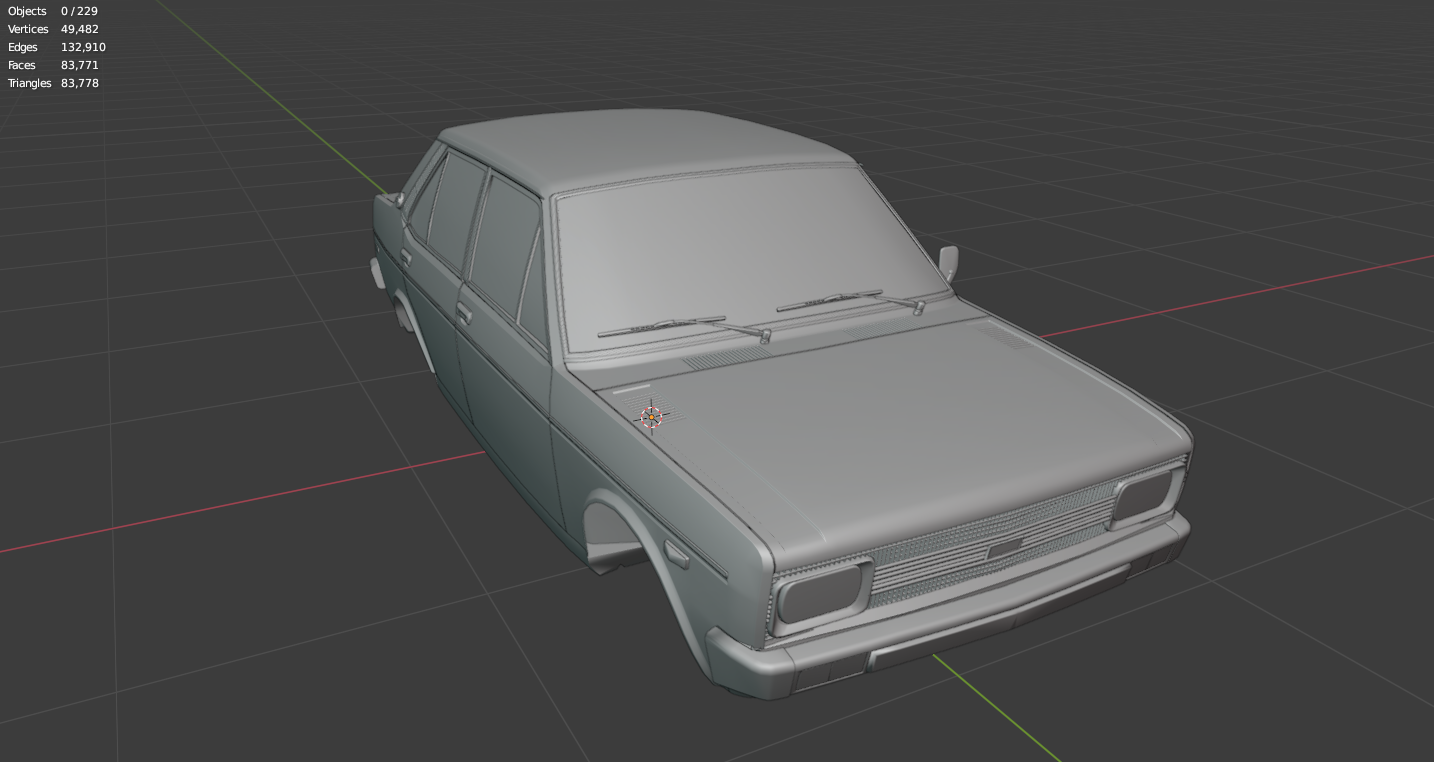Select the car's roof panel
The image size is (1434, 762).
click(650, 150)
